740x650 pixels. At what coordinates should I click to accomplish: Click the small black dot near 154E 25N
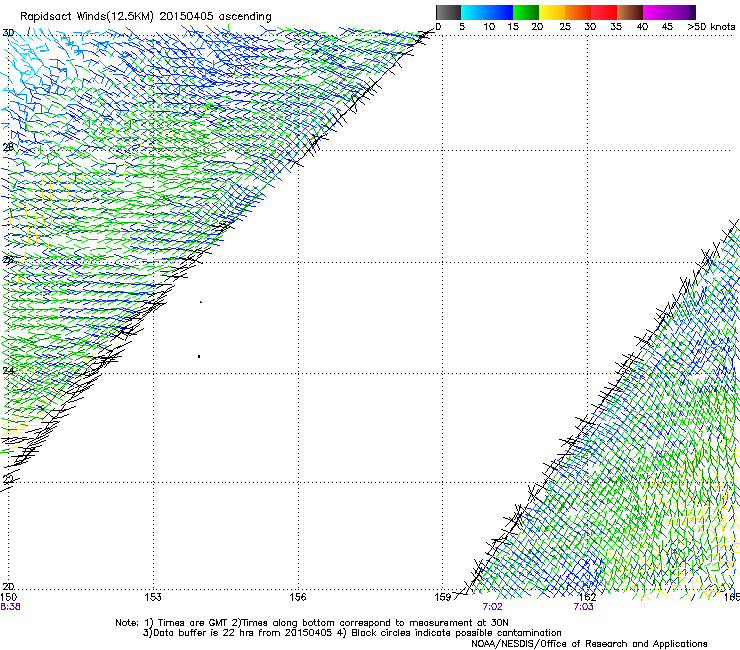pyautogui.click(x=201, y=302)
